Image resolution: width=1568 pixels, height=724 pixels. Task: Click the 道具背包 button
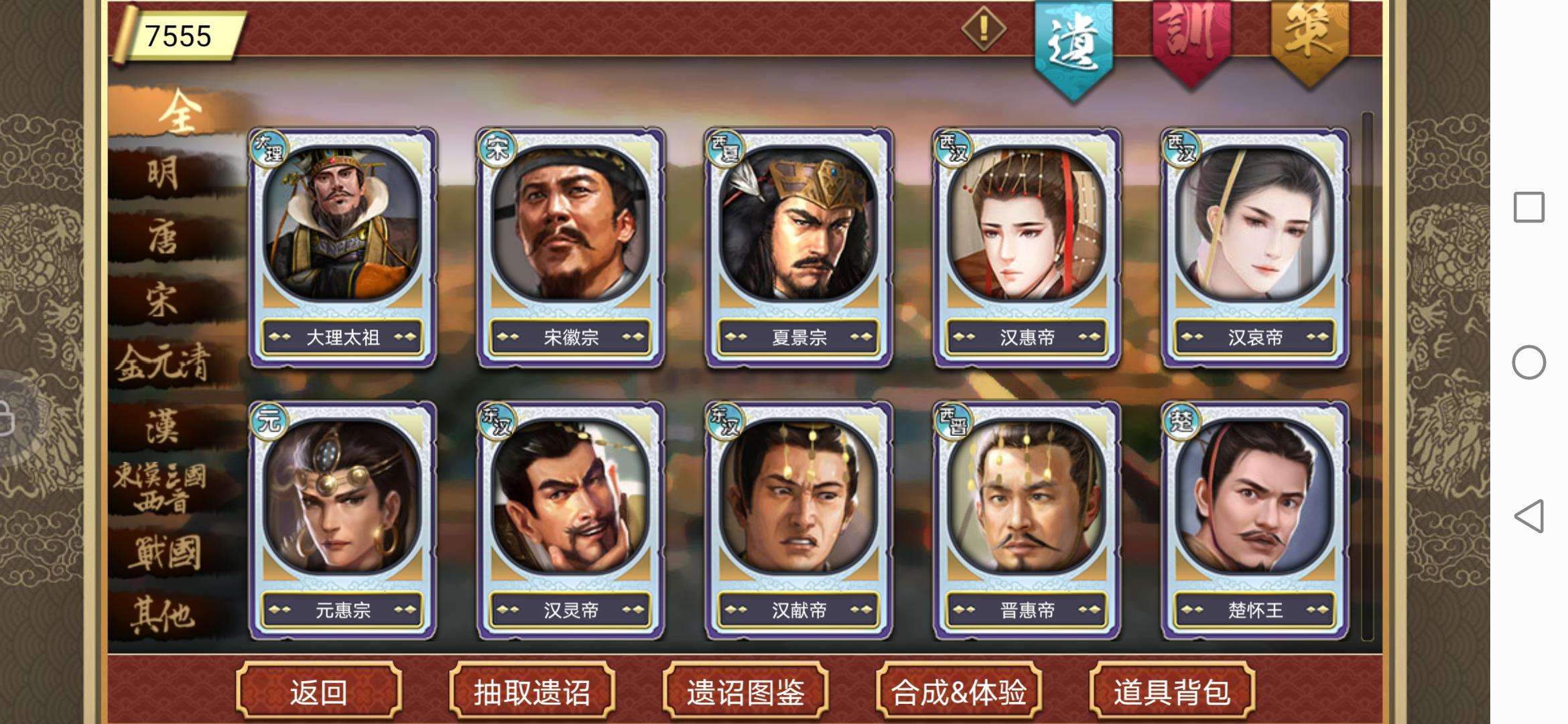click(1172, 692)
